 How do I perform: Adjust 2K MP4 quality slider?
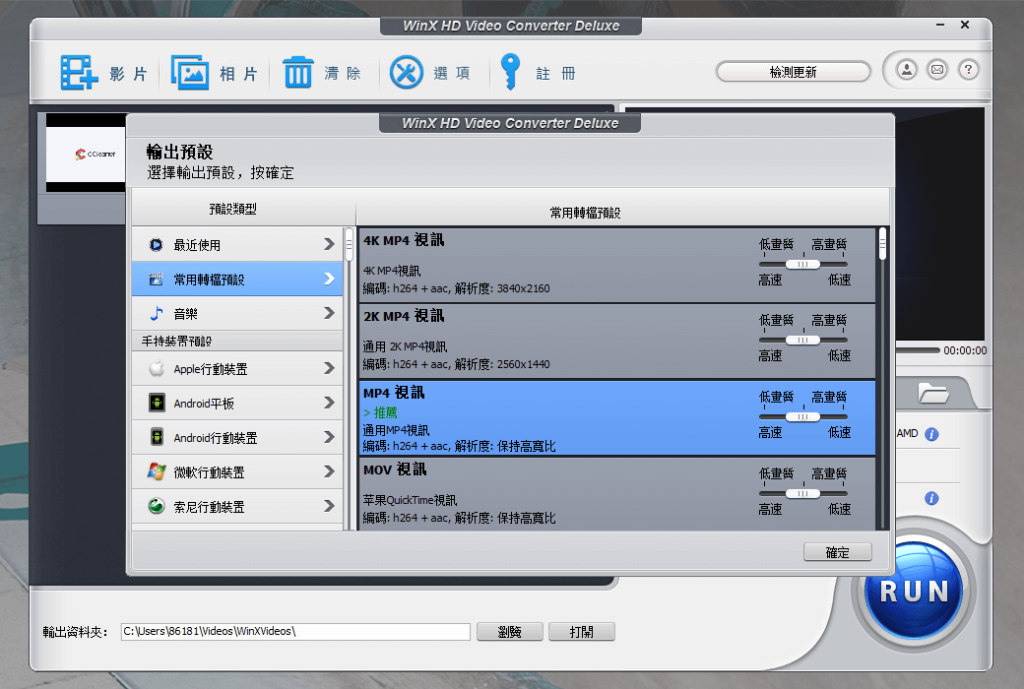pos(803,340)
